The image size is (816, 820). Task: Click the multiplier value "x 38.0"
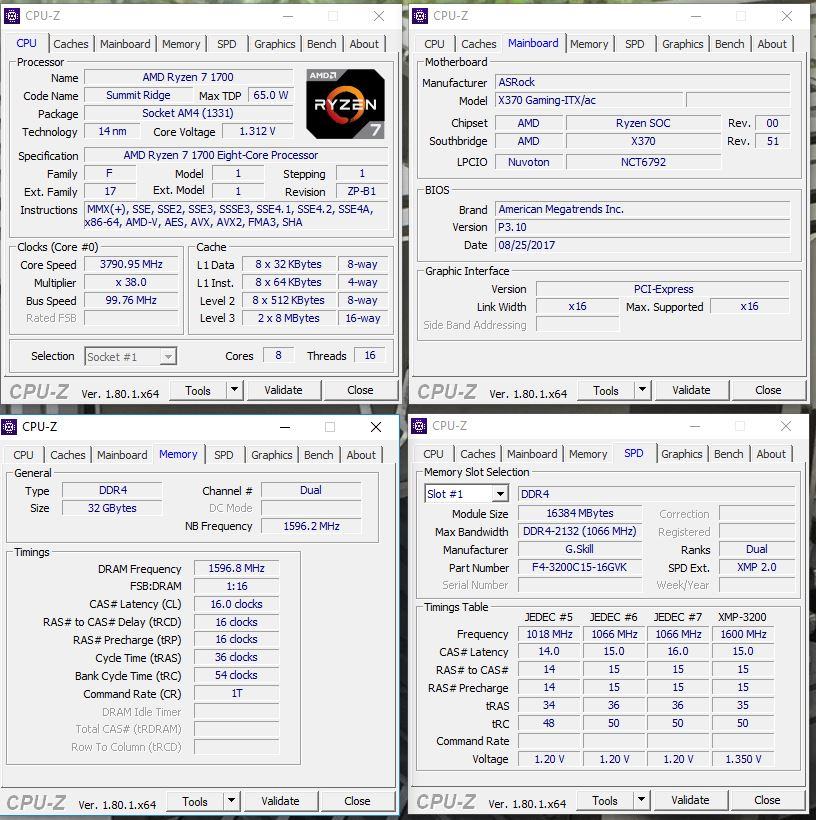pyautogui.click(x=131, y=282)
